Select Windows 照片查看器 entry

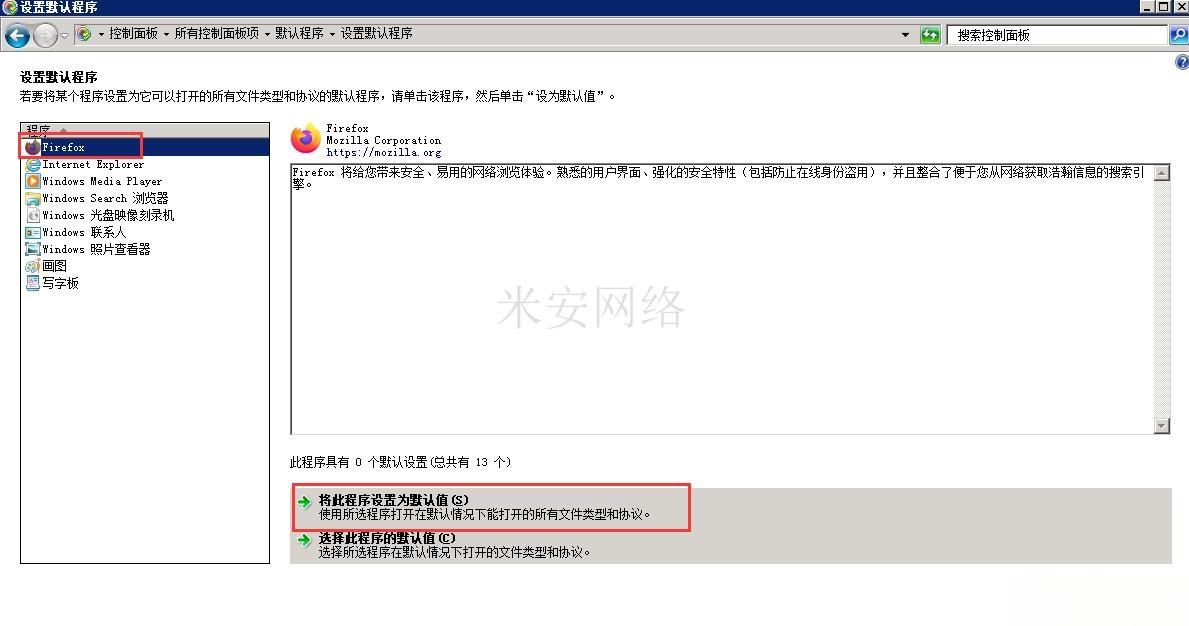(96, 249)
